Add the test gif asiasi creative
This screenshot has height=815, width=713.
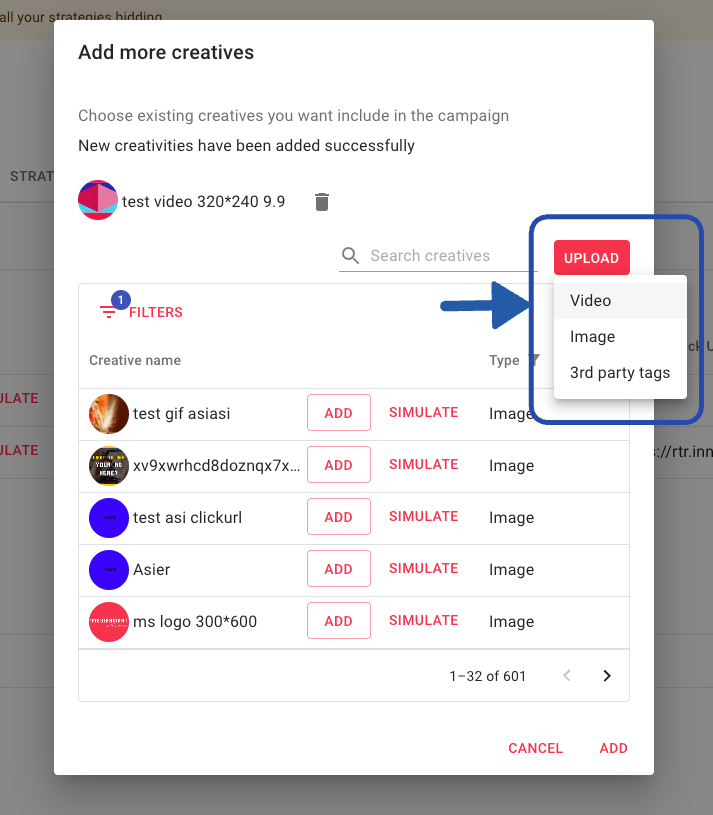click(338, 412)
